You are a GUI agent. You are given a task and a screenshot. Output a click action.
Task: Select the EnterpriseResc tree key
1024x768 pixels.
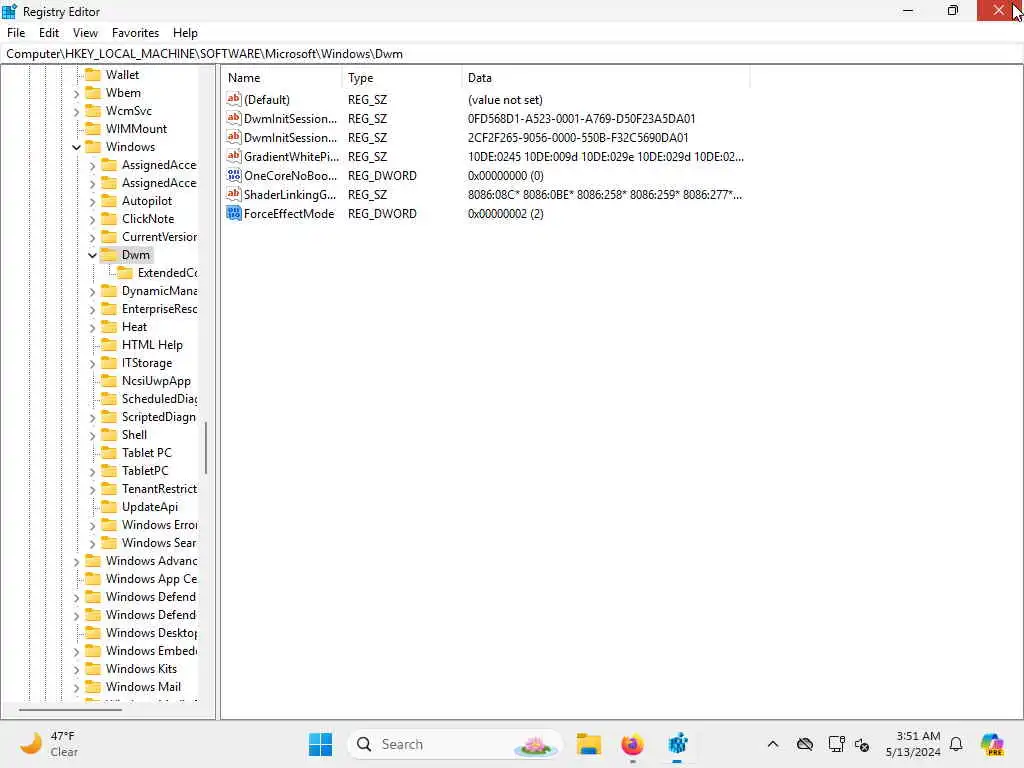[159, 309]
